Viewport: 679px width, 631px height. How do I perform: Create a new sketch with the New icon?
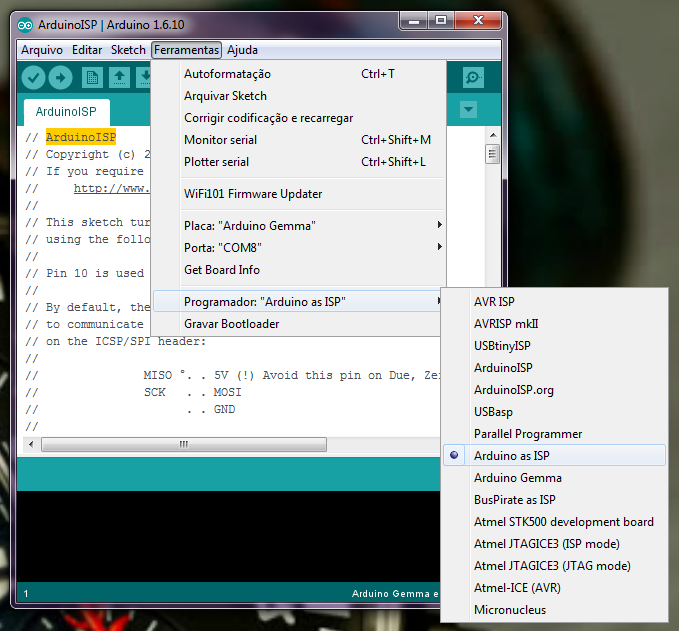pos(92,78)
